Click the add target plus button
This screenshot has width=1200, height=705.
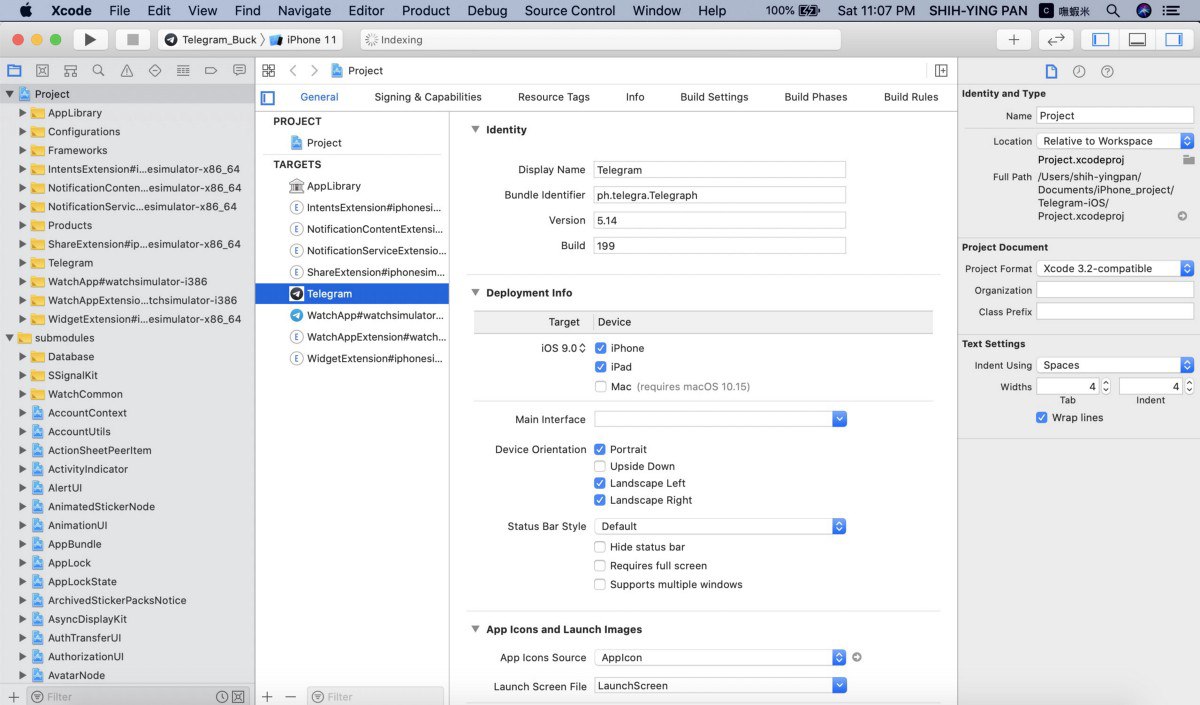[x=267, y=696]
